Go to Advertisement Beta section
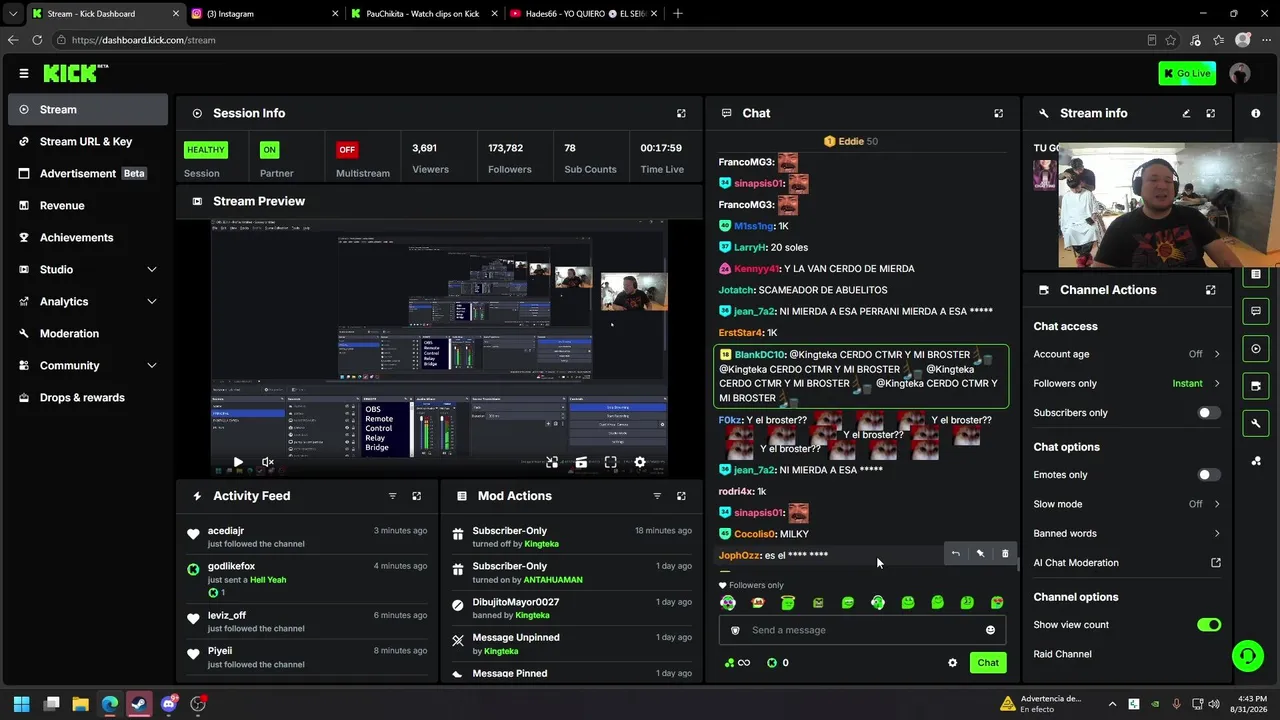The height and width of the screenshot is (720, 1280). [88, 174]
